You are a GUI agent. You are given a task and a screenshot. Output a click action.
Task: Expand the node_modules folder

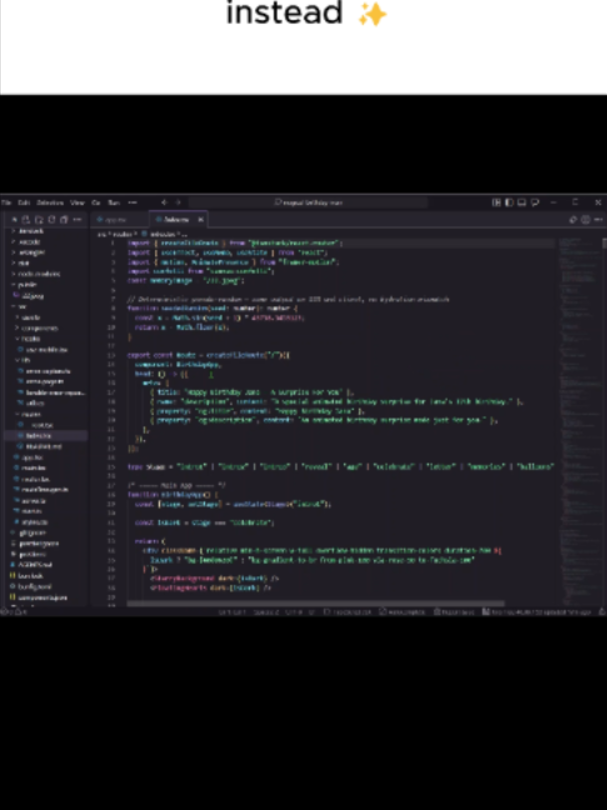tap(44, 274)
